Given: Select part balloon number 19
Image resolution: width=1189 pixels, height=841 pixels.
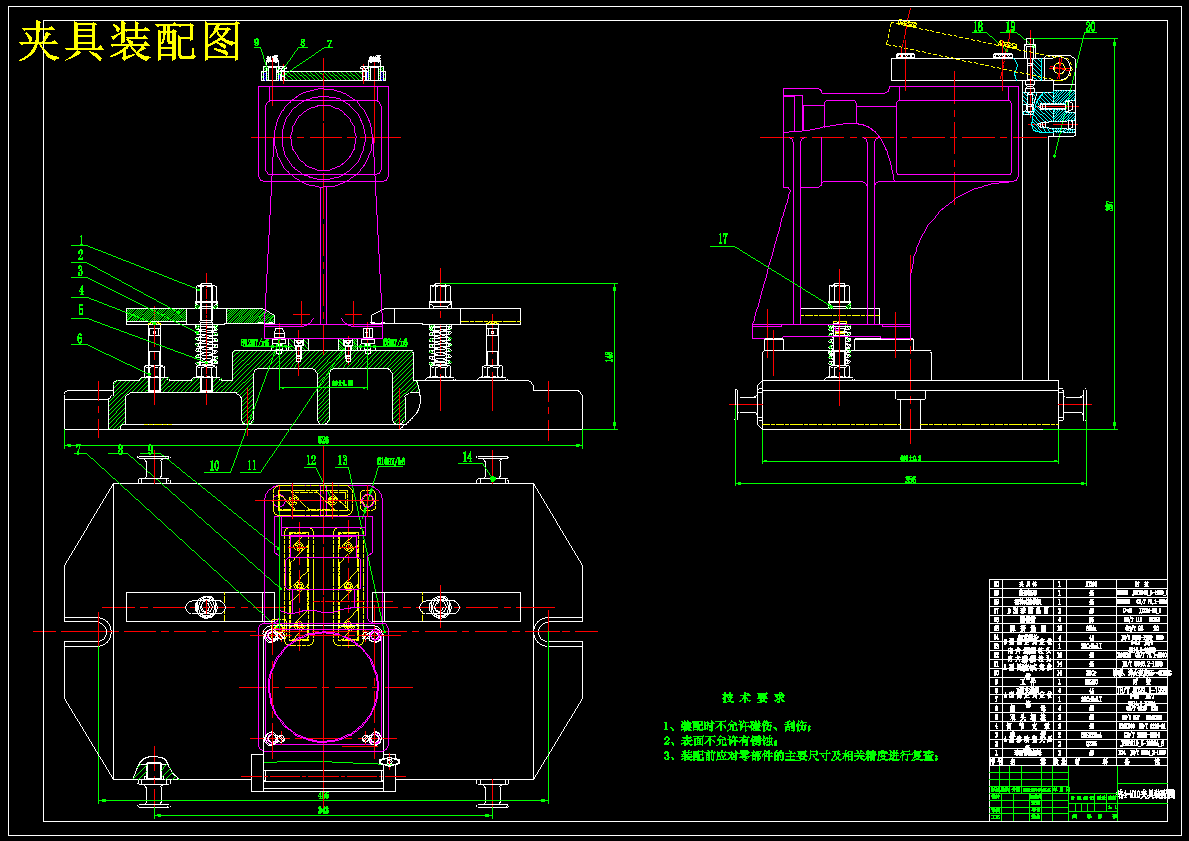Looking at the screenshot, I should [1010, 27].
